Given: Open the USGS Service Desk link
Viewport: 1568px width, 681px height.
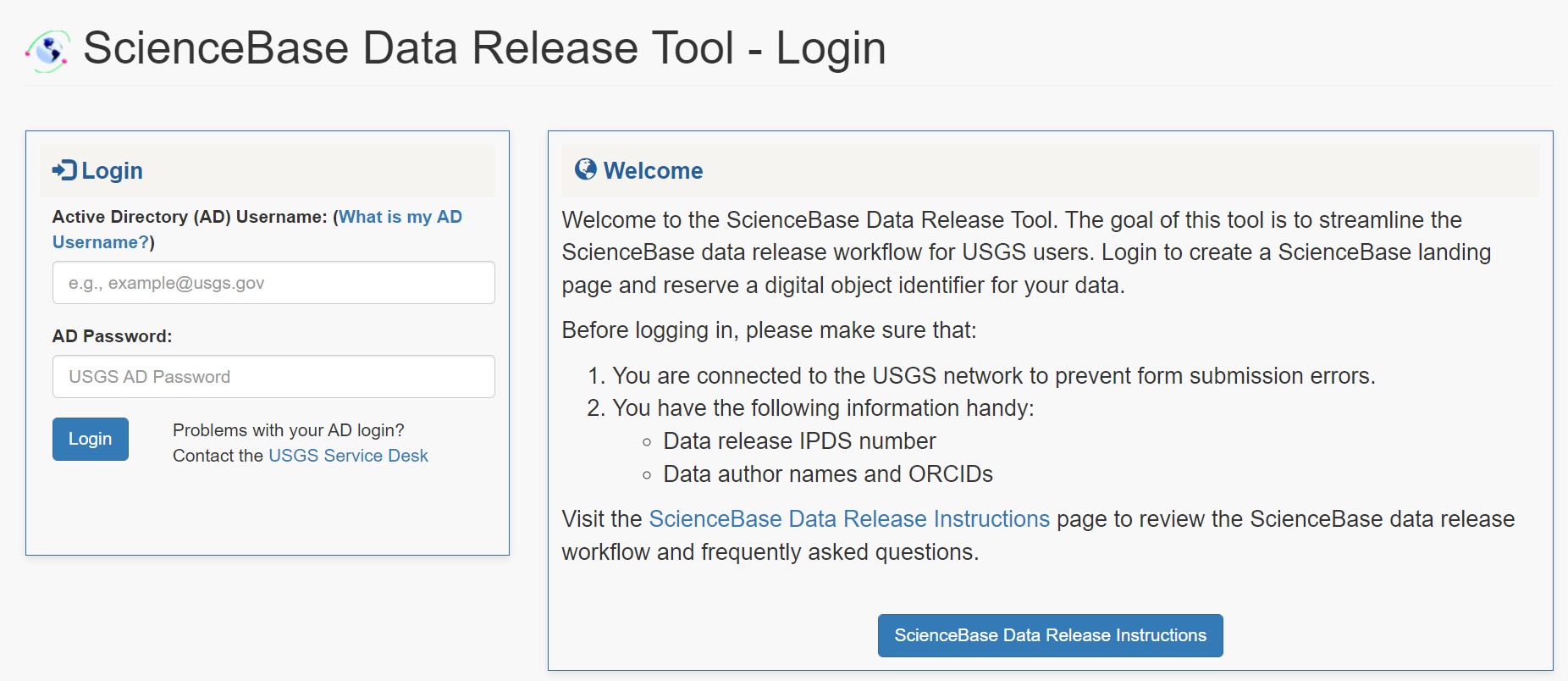Looking at the screenshot, I should [348, 456].
